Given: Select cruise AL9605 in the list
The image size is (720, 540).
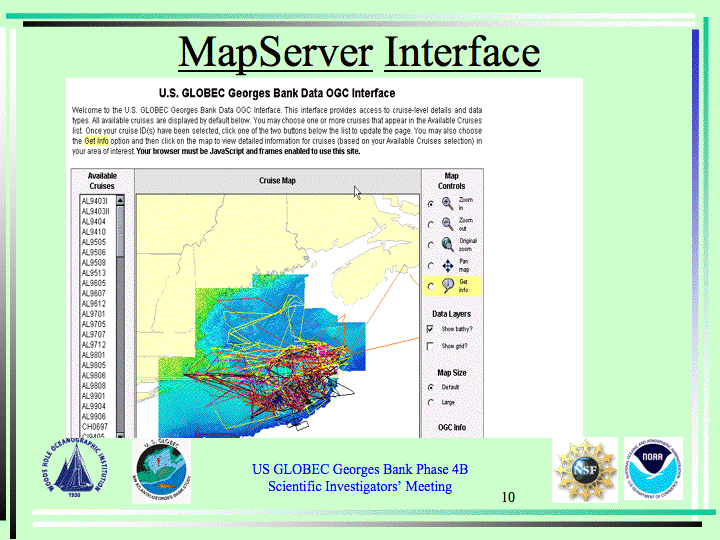Looking at the screenshot, I should tap(94, 283).
